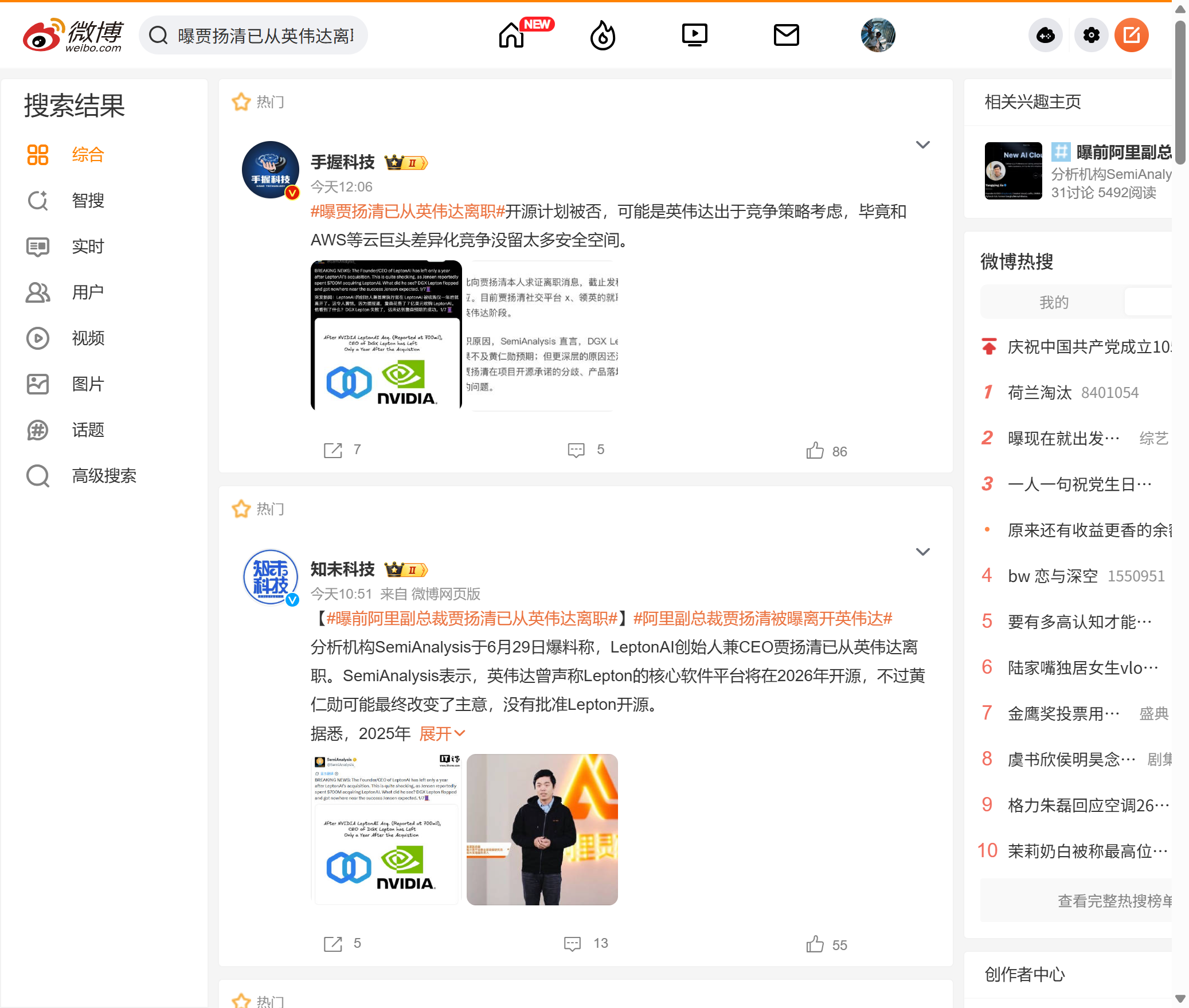The height and width of the screenshot is (1008, 1189).
Task: Open hot search 金鹰奖投票用
Action: coord(1063,714)
